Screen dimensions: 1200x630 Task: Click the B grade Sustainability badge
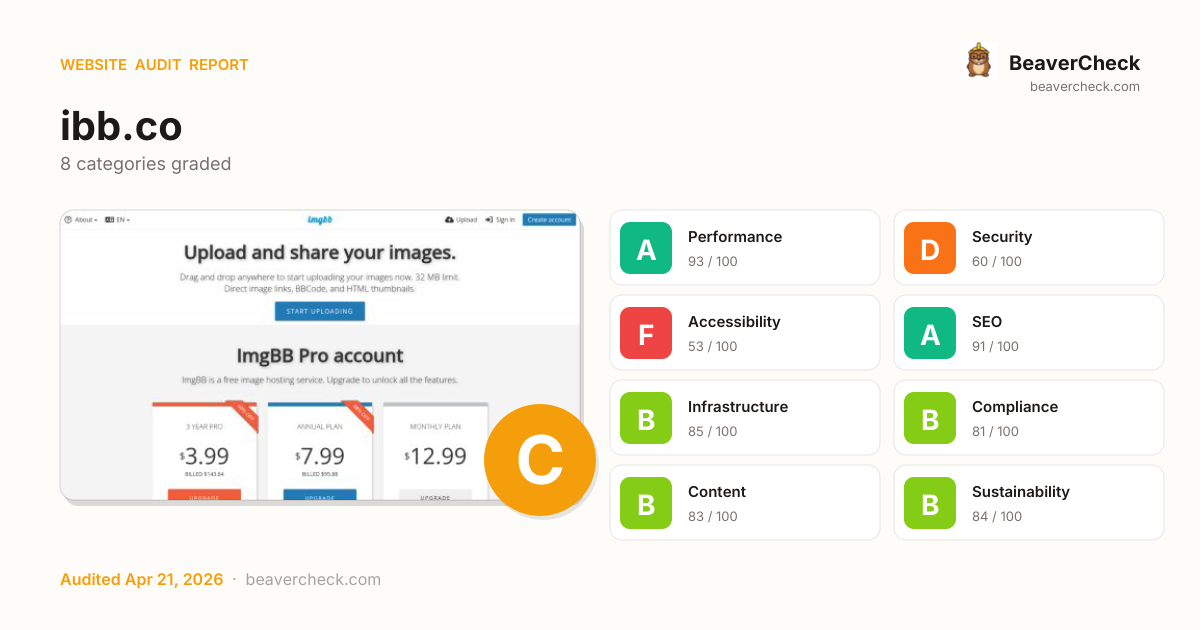coord(930,503)
